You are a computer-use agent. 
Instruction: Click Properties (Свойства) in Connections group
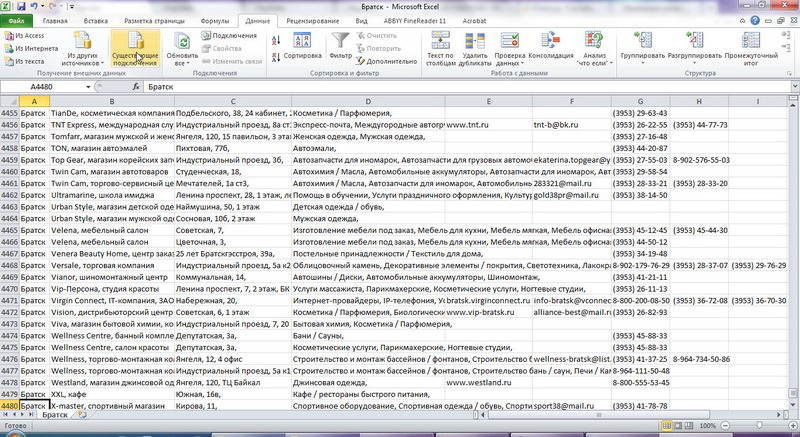[221, 48]
